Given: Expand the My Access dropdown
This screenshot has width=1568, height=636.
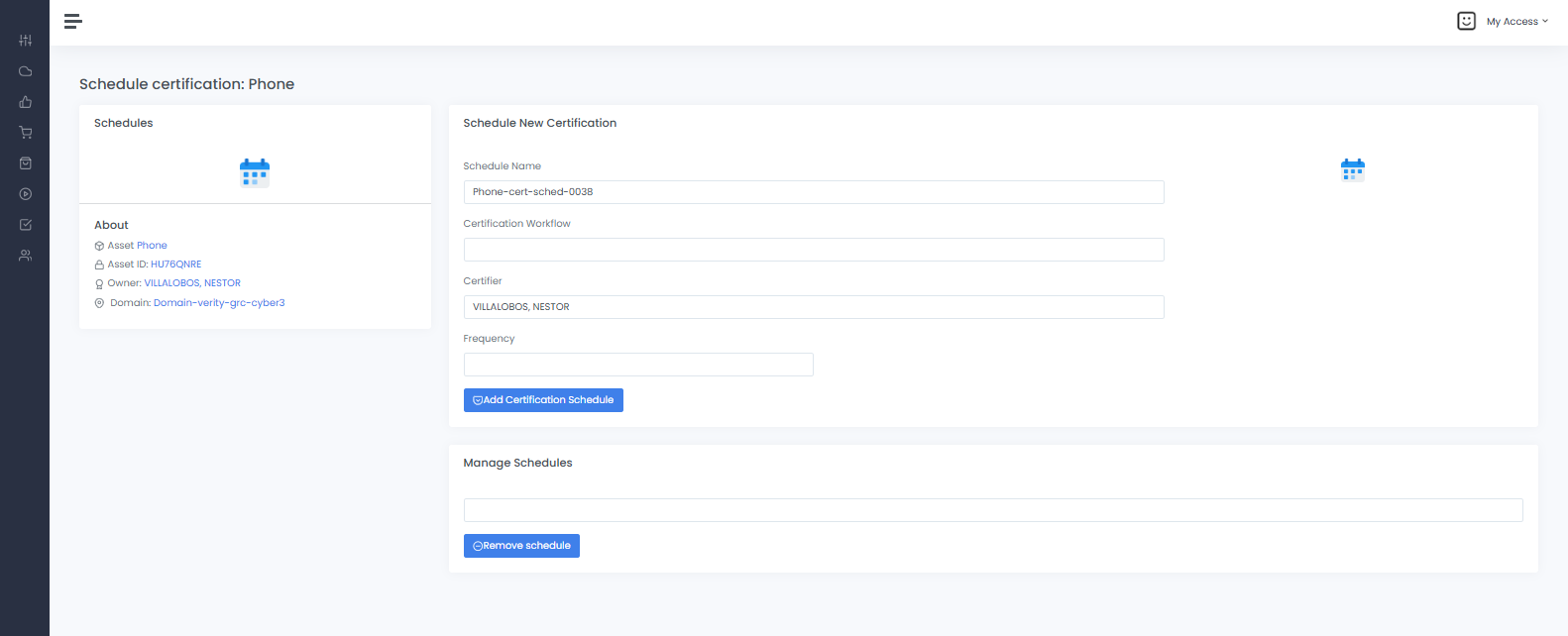Looking at the screenshot, I should 1516,22.
